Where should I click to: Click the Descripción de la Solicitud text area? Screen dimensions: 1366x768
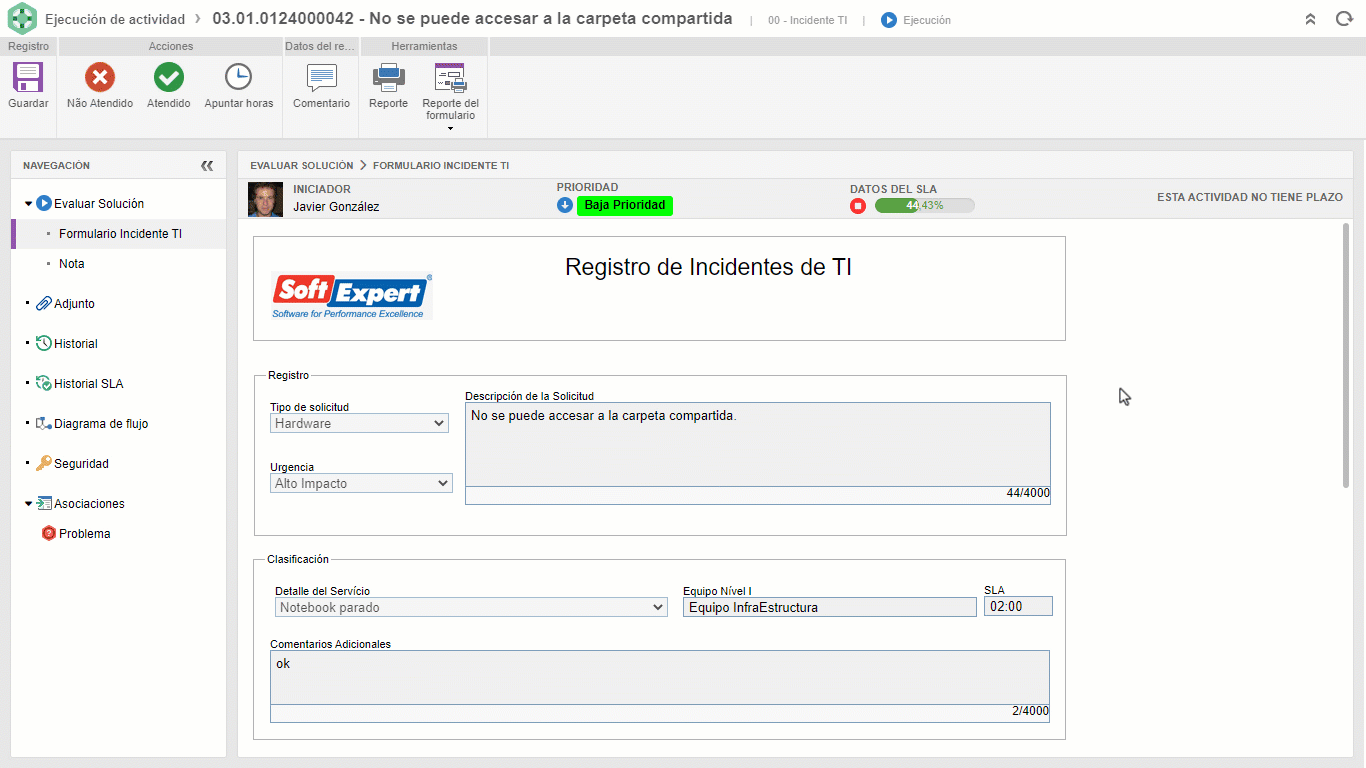coord(758,445)
